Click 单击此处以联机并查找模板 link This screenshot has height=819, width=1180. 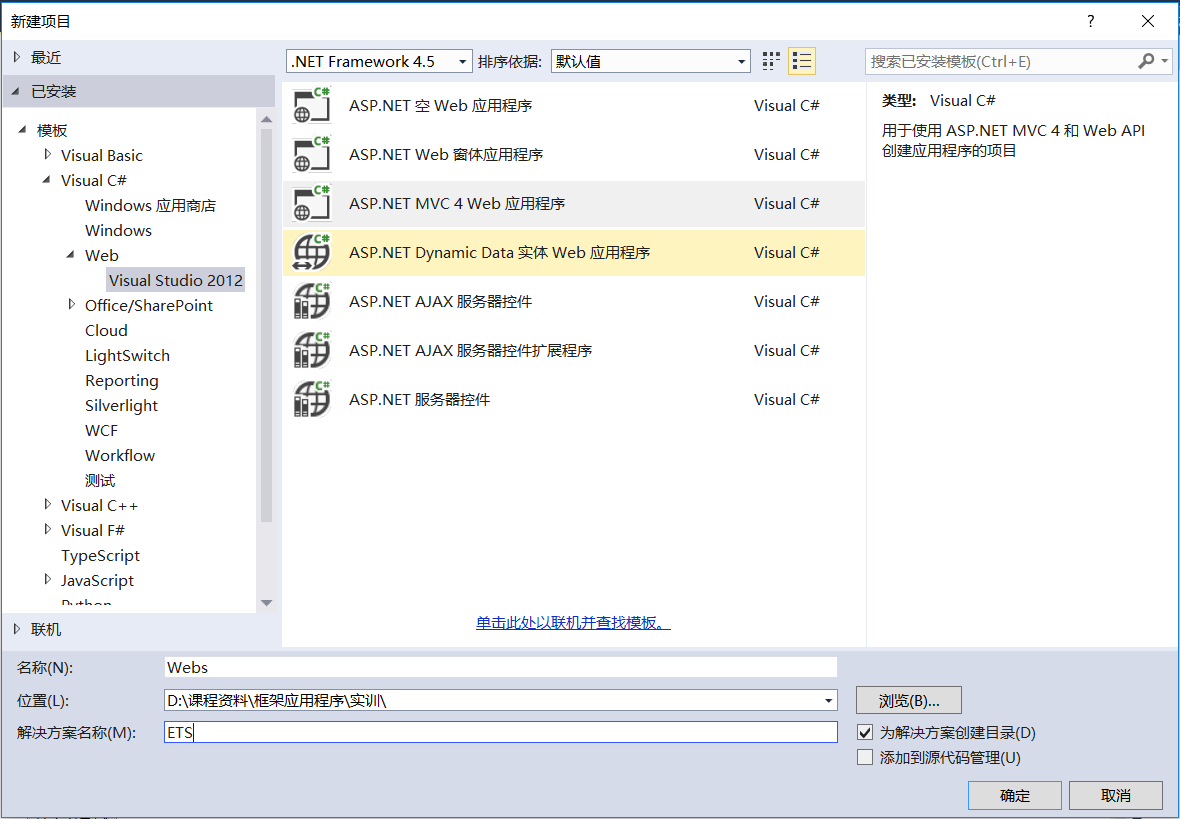[573, 623]
